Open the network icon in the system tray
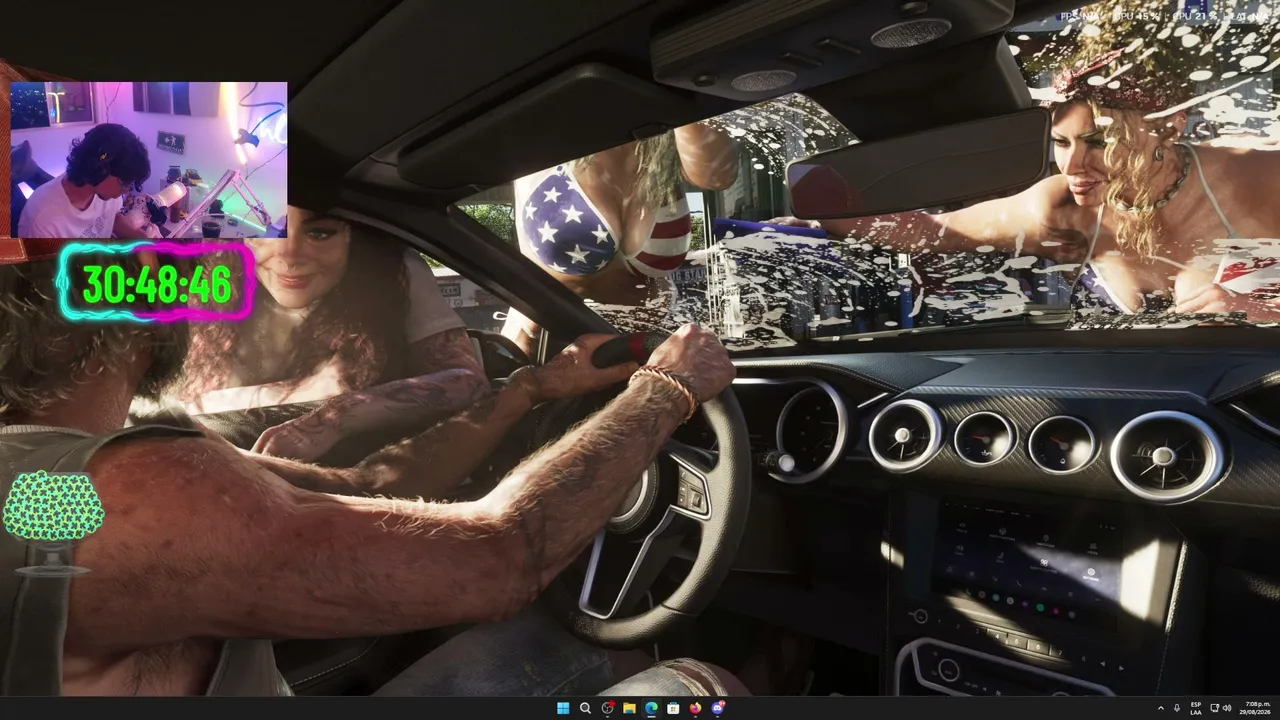Screen dimensions: 1280x720 click(x=1215, y=708)
